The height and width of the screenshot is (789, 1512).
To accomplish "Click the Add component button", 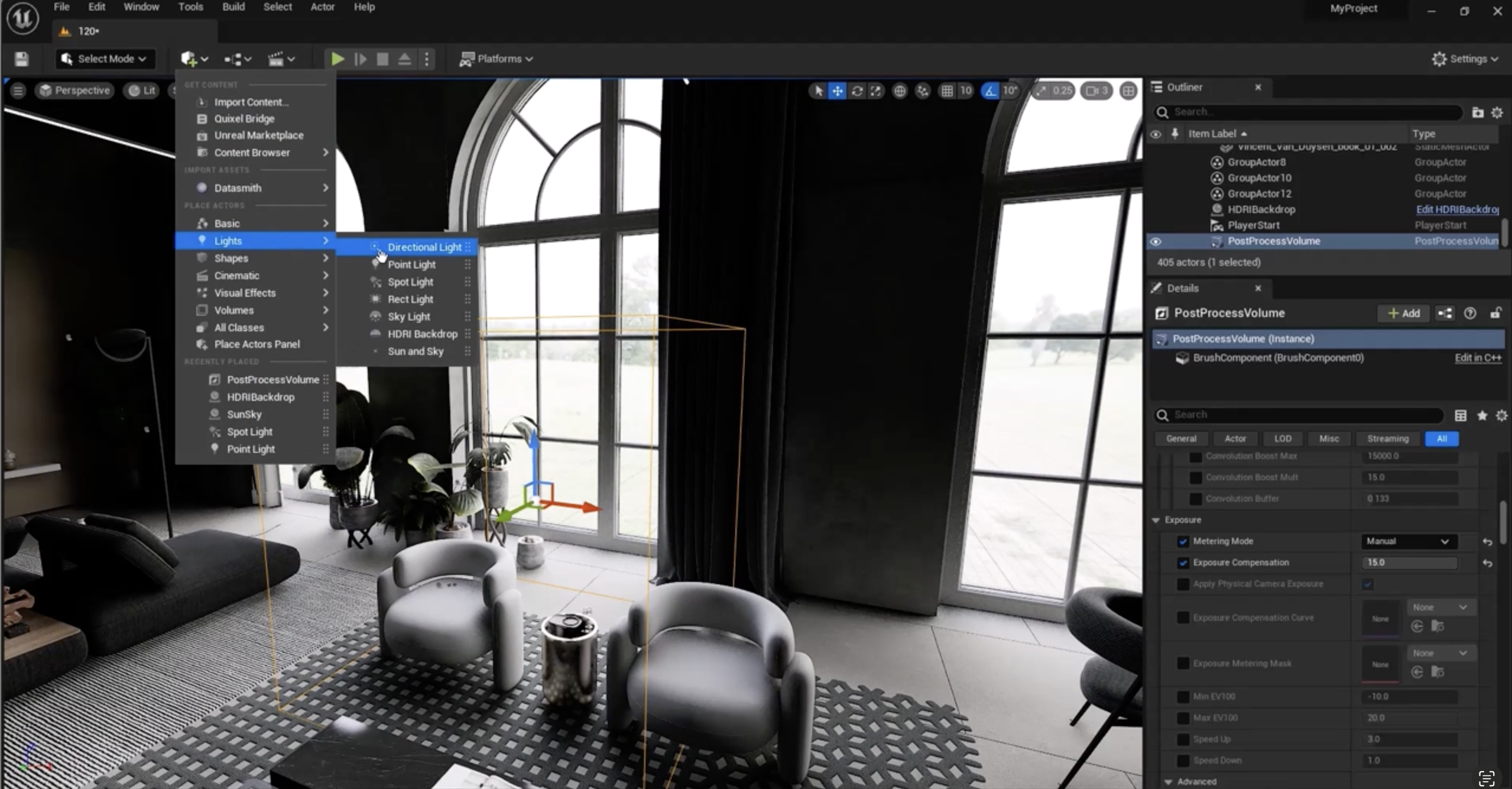I will pyautogui.click(x=1404, y=313).
